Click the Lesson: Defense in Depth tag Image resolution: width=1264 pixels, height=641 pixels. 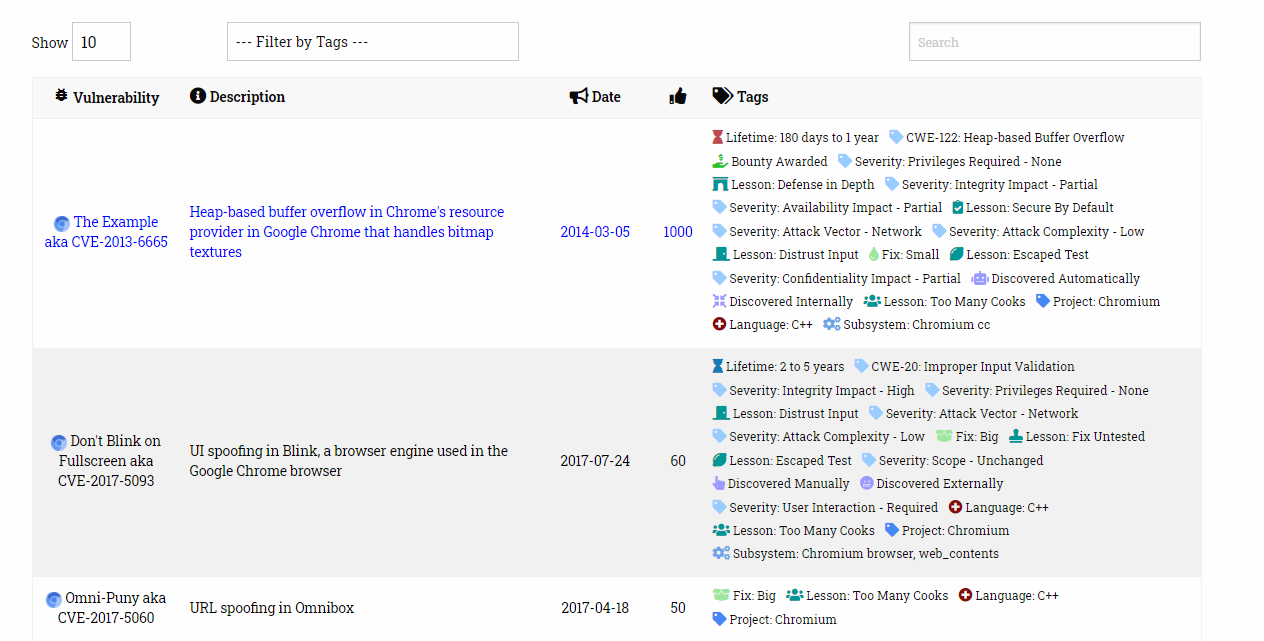[794, 184]
